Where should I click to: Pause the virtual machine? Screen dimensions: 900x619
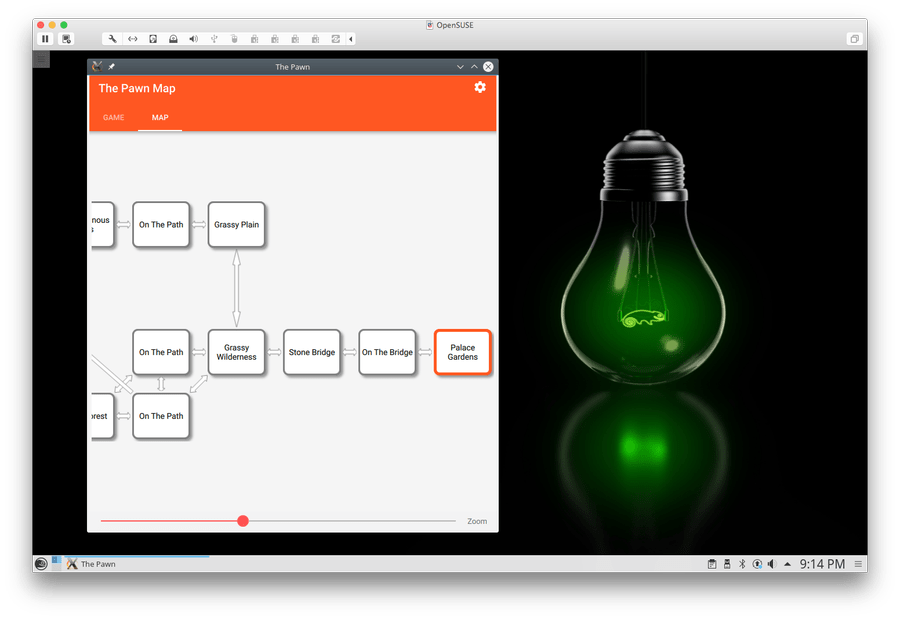(x=45, y=39)
